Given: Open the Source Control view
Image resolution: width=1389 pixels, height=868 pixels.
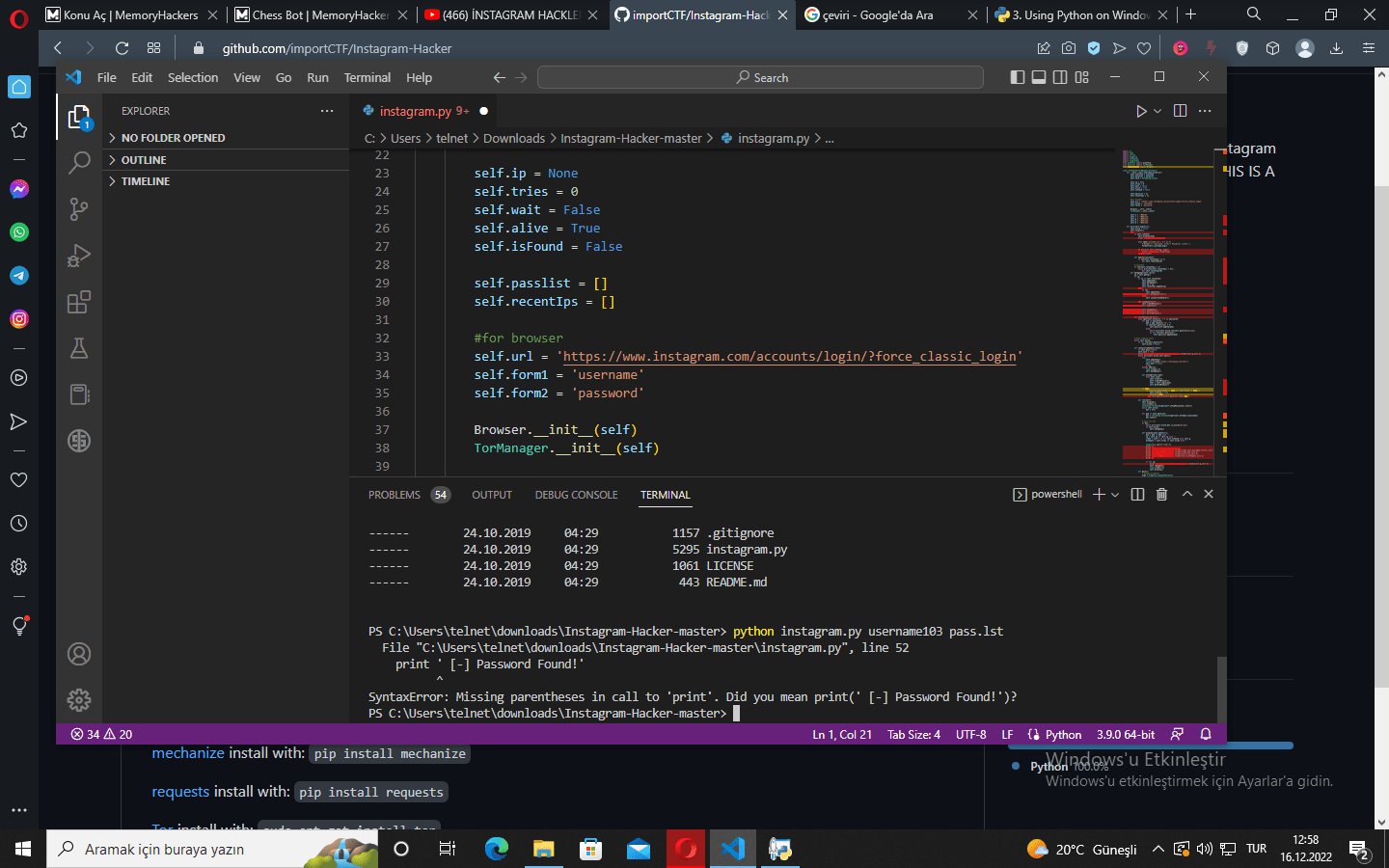Looking at the screenshot, I should tap(79, 208).
